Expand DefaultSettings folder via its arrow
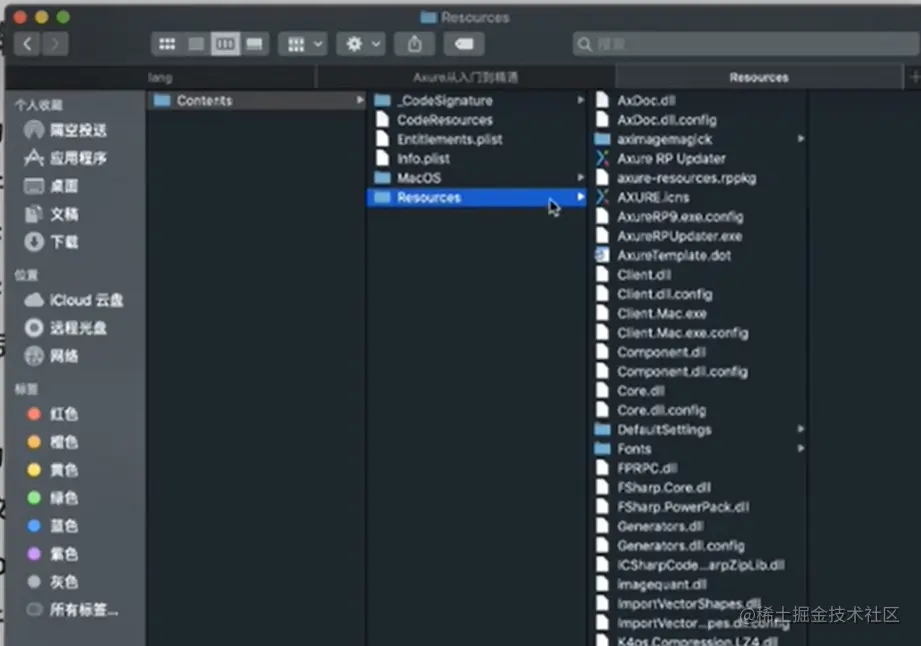Screen dimensions: 921x646 tap(801, 429)
